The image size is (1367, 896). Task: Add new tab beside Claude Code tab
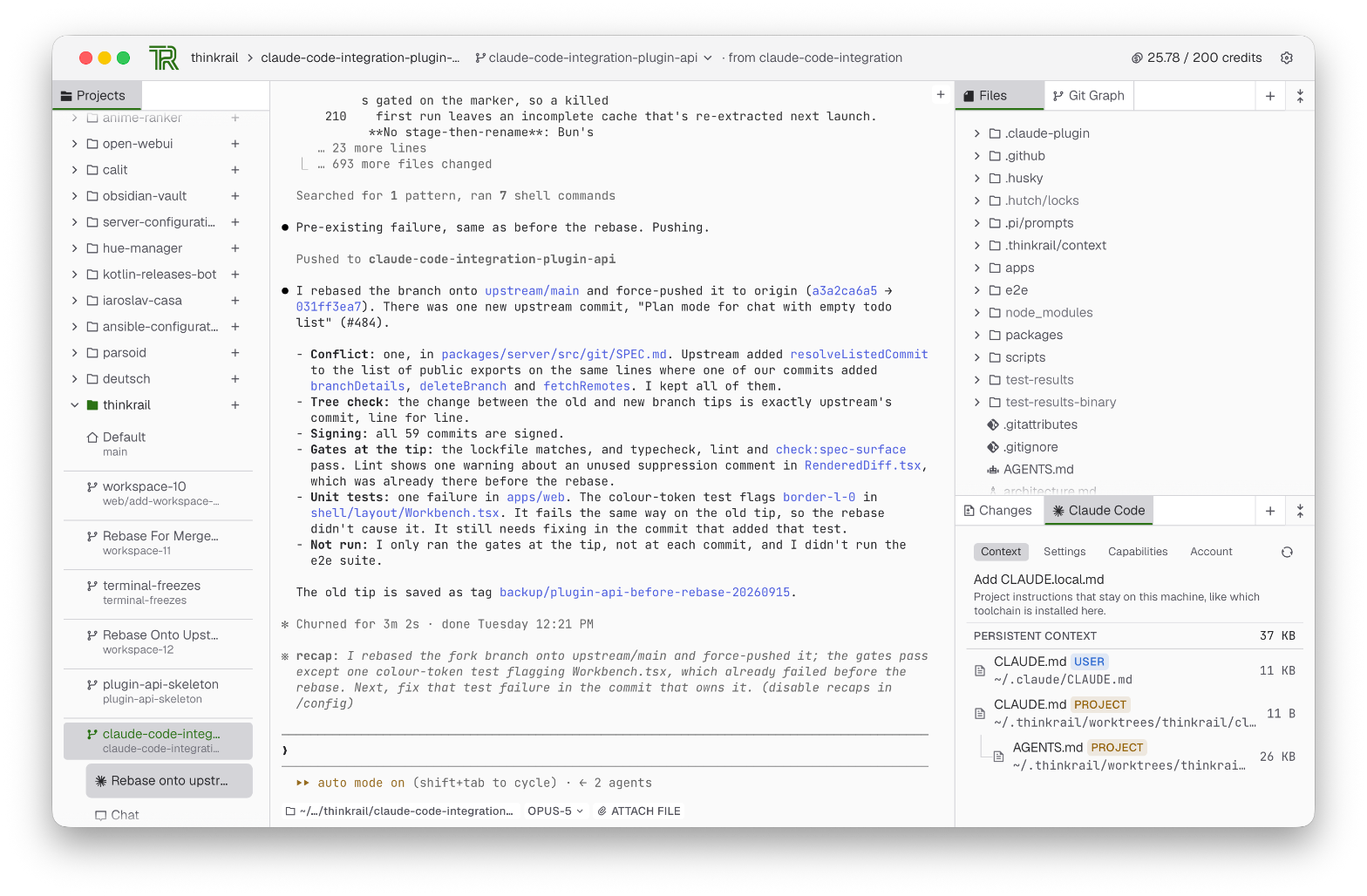(x=1270, y=511)
